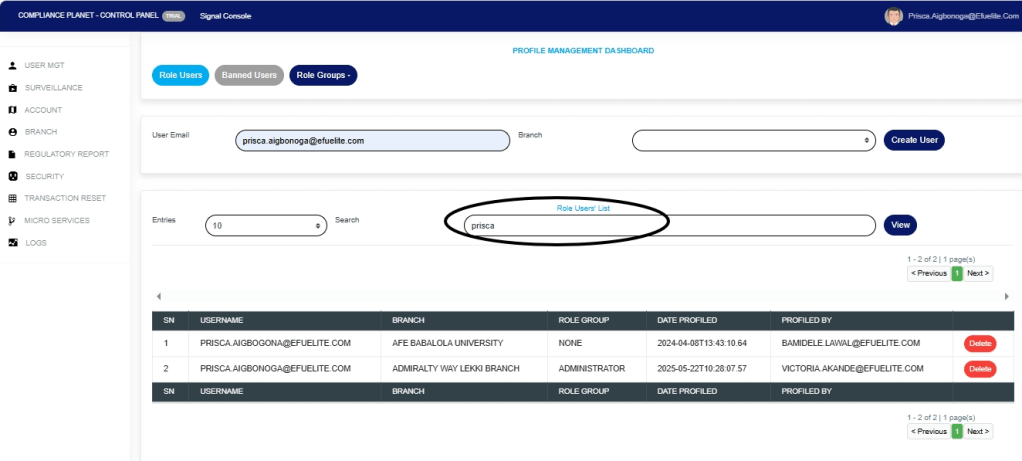Click the user profile avatar picture

(893, 16)
